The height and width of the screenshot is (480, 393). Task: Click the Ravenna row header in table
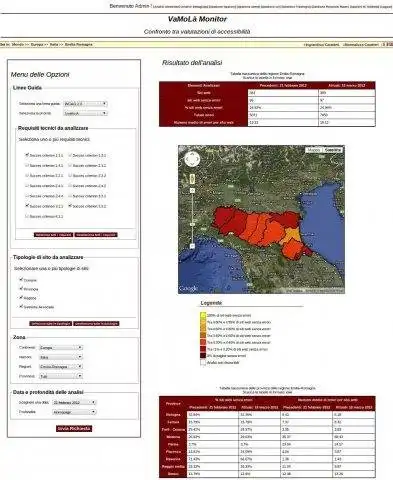[x=173, y=459]
